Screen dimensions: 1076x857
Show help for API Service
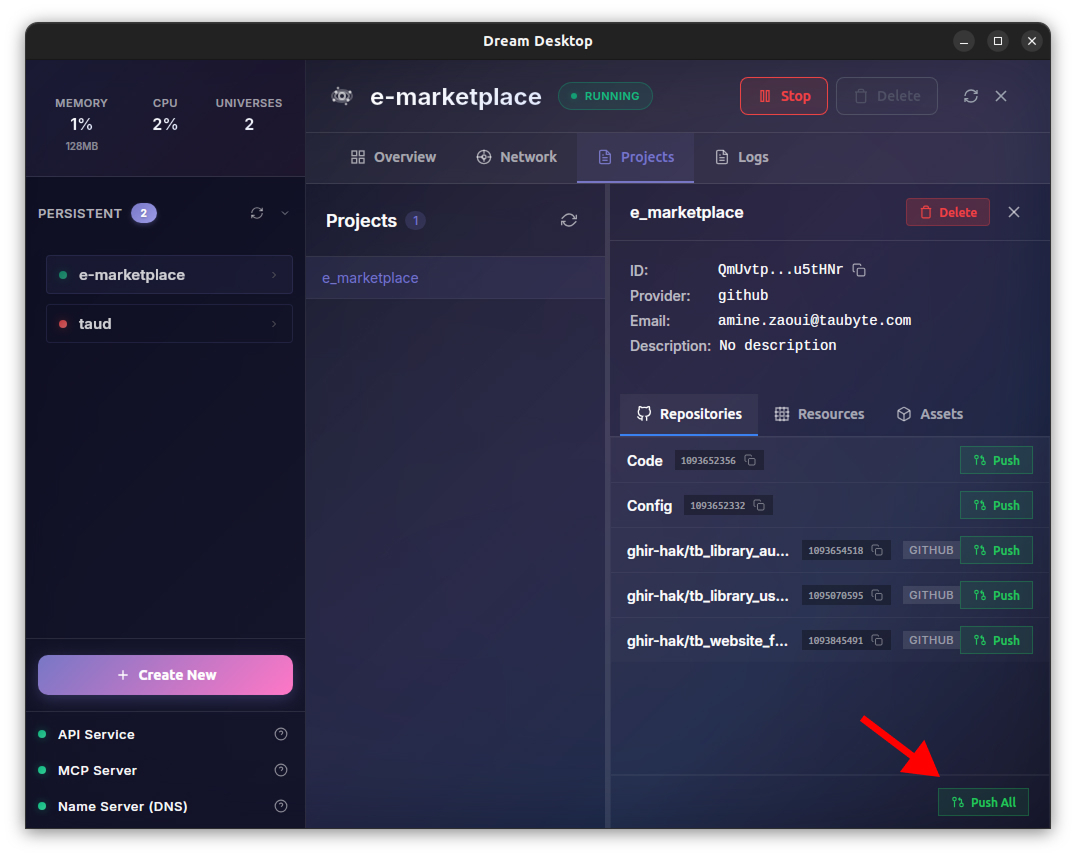[x=281, y=734]
